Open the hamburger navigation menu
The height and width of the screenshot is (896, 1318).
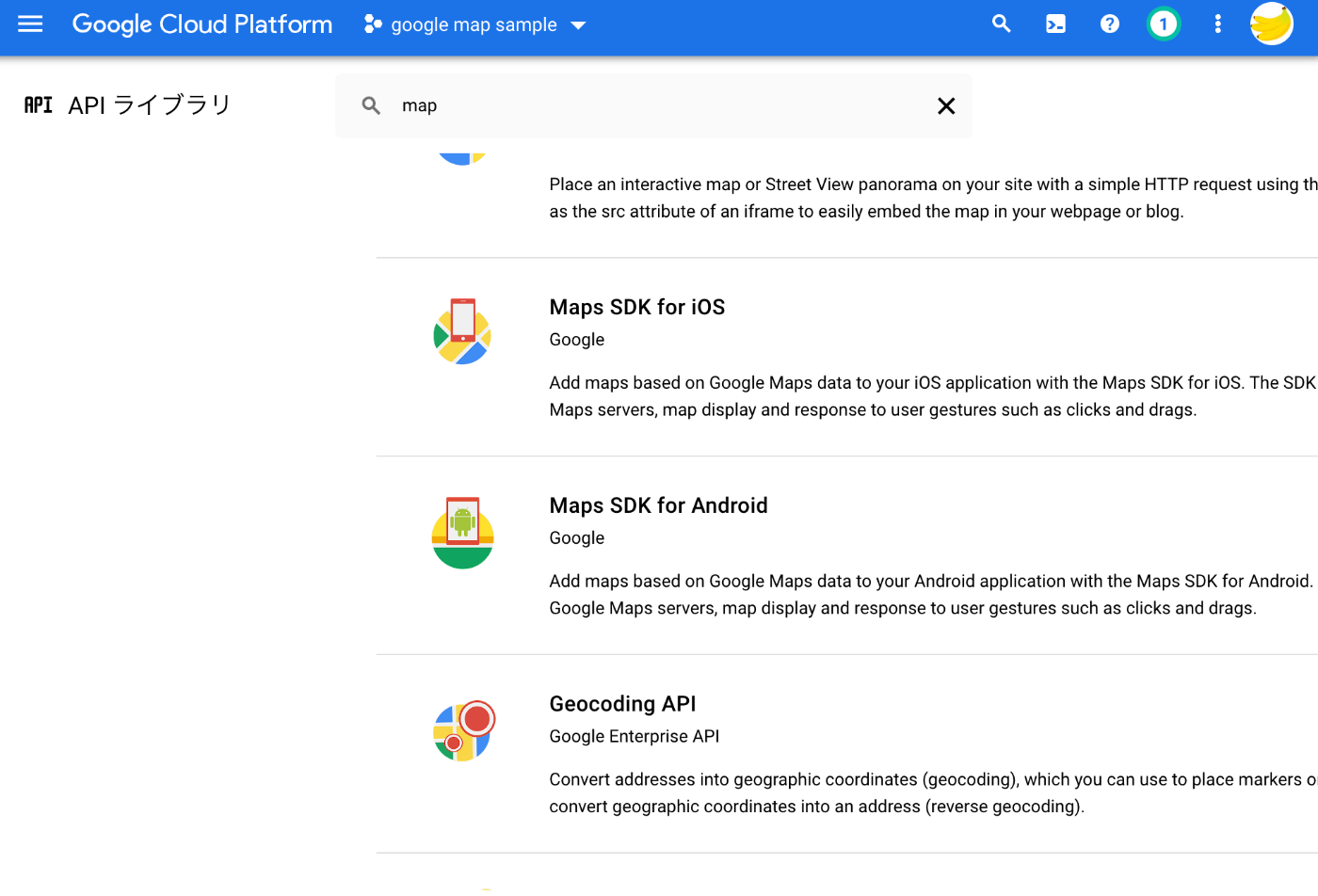[30, 24]
